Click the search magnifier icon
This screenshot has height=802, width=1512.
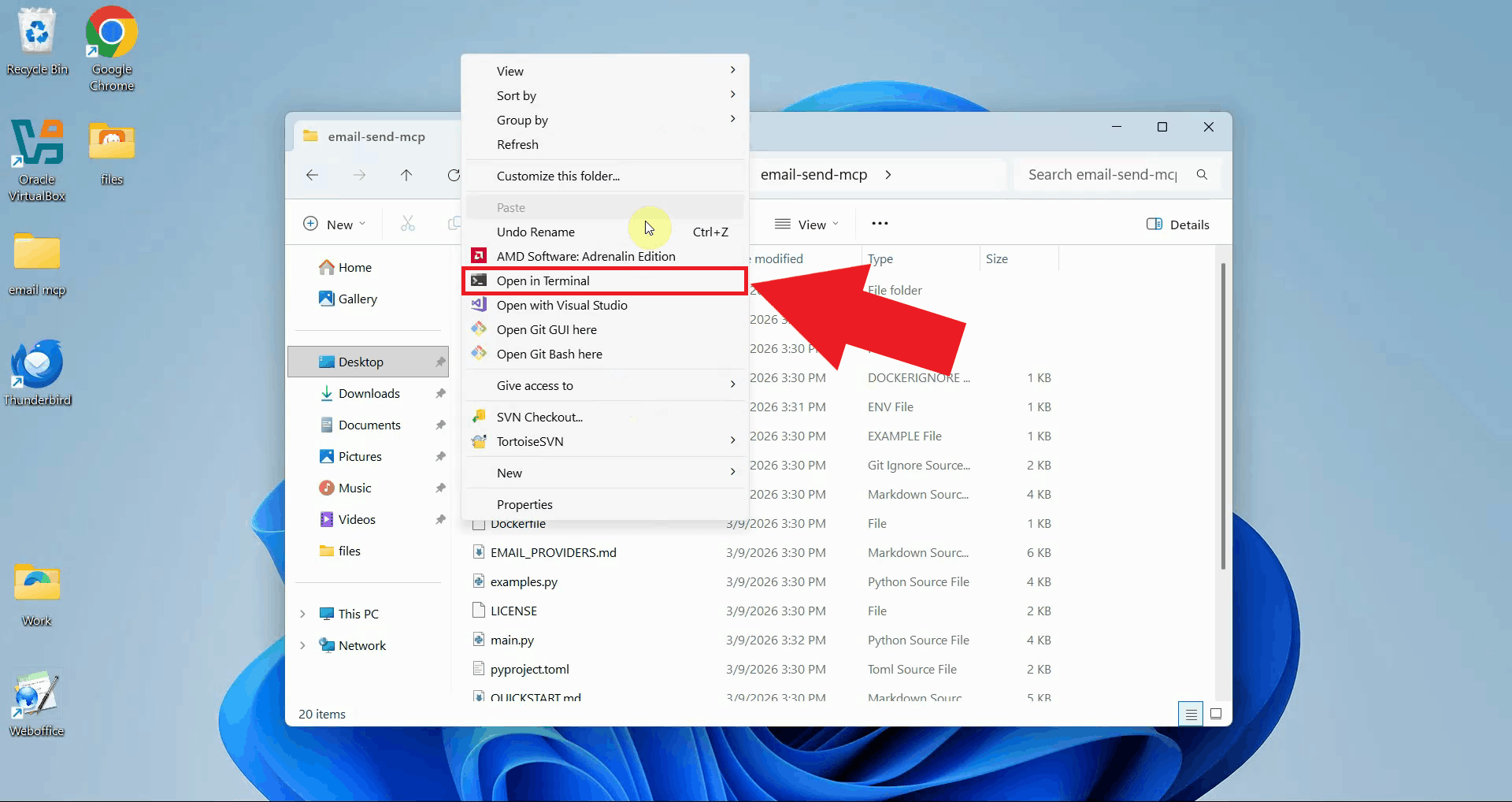pos(1202,175)
